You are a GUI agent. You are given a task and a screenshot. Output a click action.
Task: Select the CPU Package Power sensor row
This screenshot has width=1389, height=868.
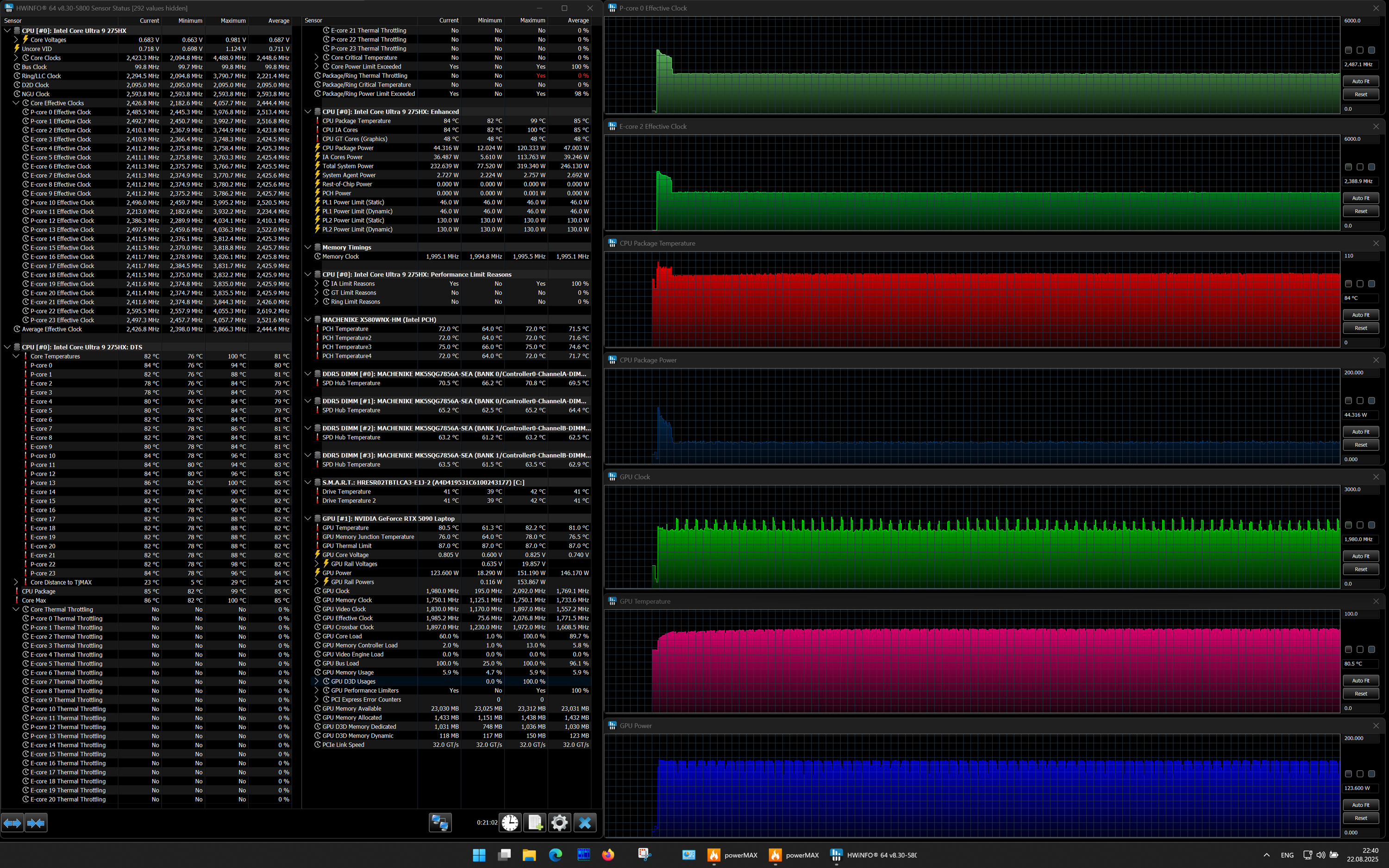[x=348, y=148]
